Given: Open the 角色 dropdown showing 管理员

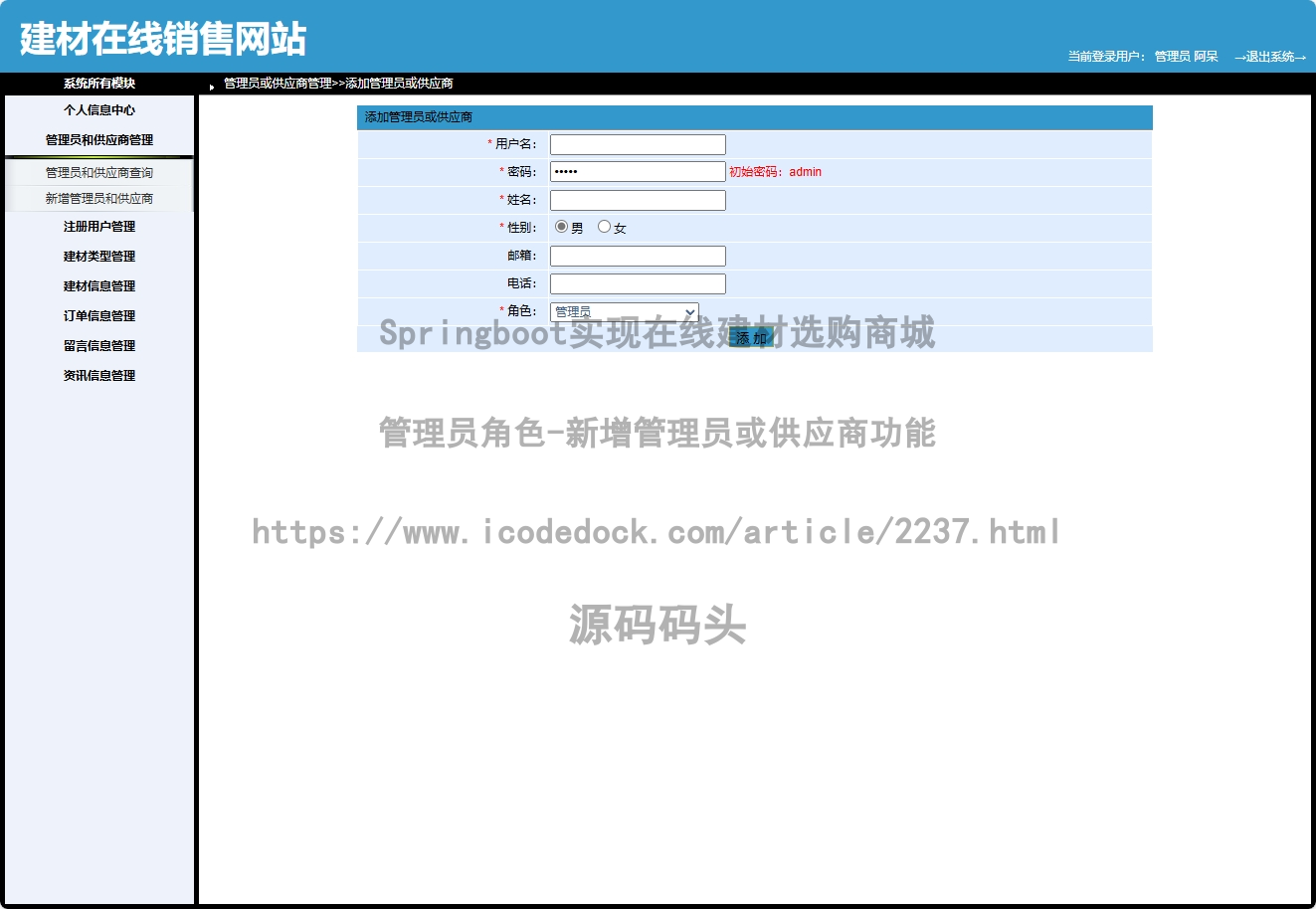Looking at the screenshot, I should (x=625, y=311).
